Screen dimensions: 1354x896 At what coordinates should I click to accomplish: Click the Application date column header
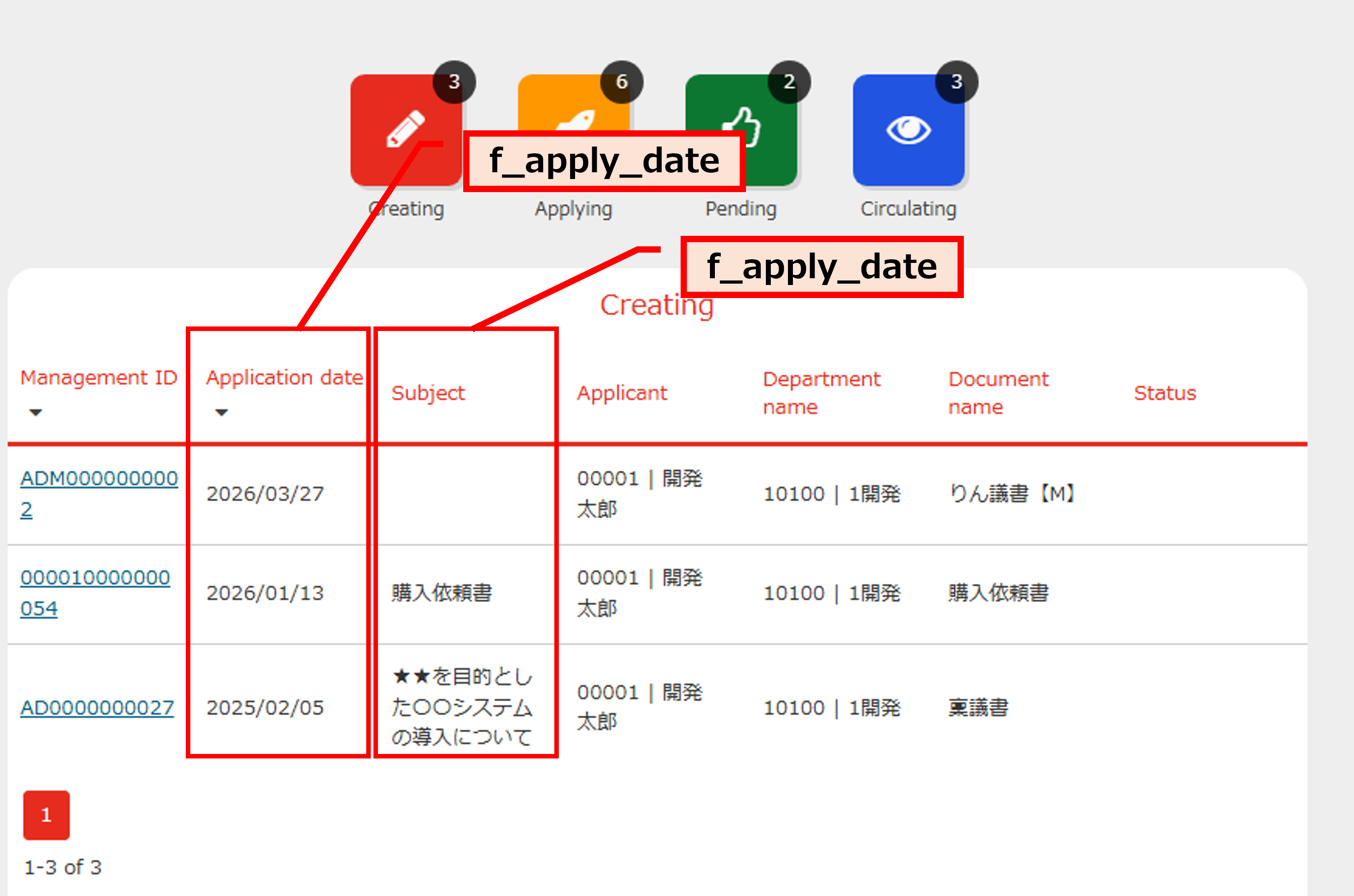(284, 378)
